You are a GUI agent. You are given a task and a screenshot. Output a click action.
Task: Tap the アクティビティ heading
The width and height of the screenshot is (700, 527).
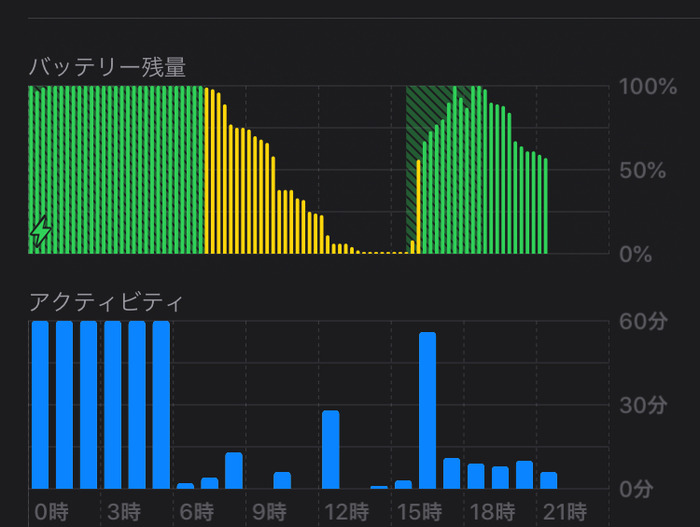pyautogui.click(x=106, y=302)
